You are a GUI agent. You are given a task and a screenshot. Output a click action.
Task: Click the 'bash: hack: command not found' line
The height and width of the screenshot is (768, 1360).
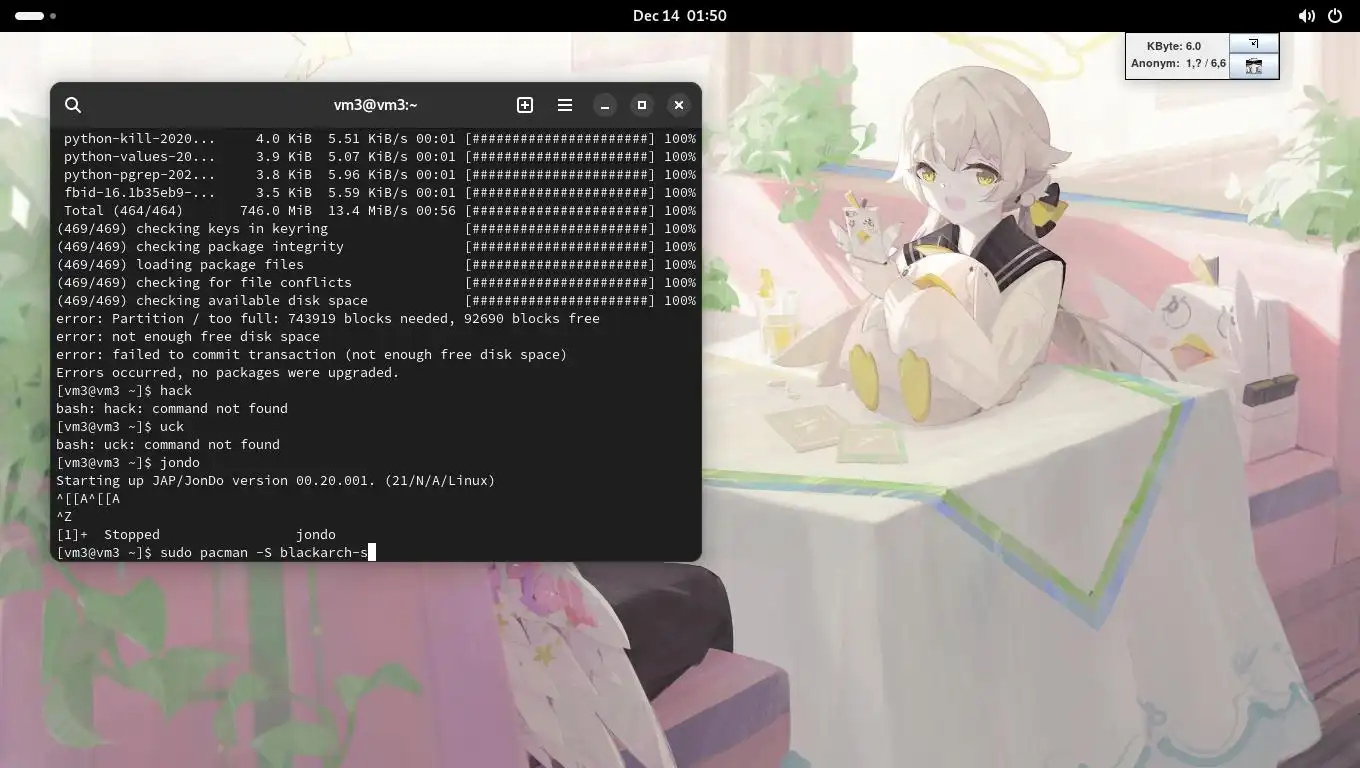point(172,408)
